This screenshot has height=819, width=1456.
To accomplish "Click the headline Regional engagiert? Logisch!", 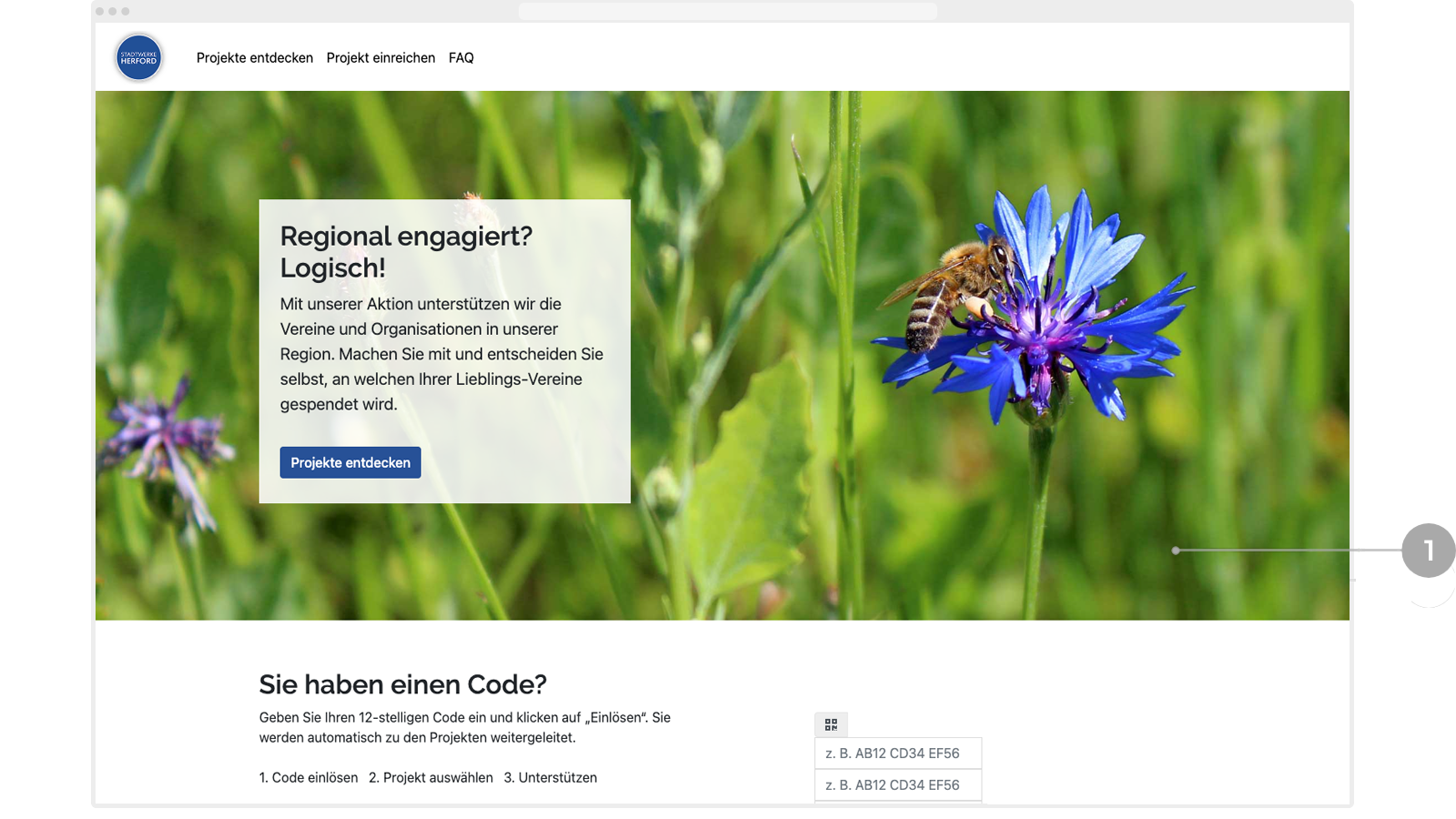I will (406, 252).
